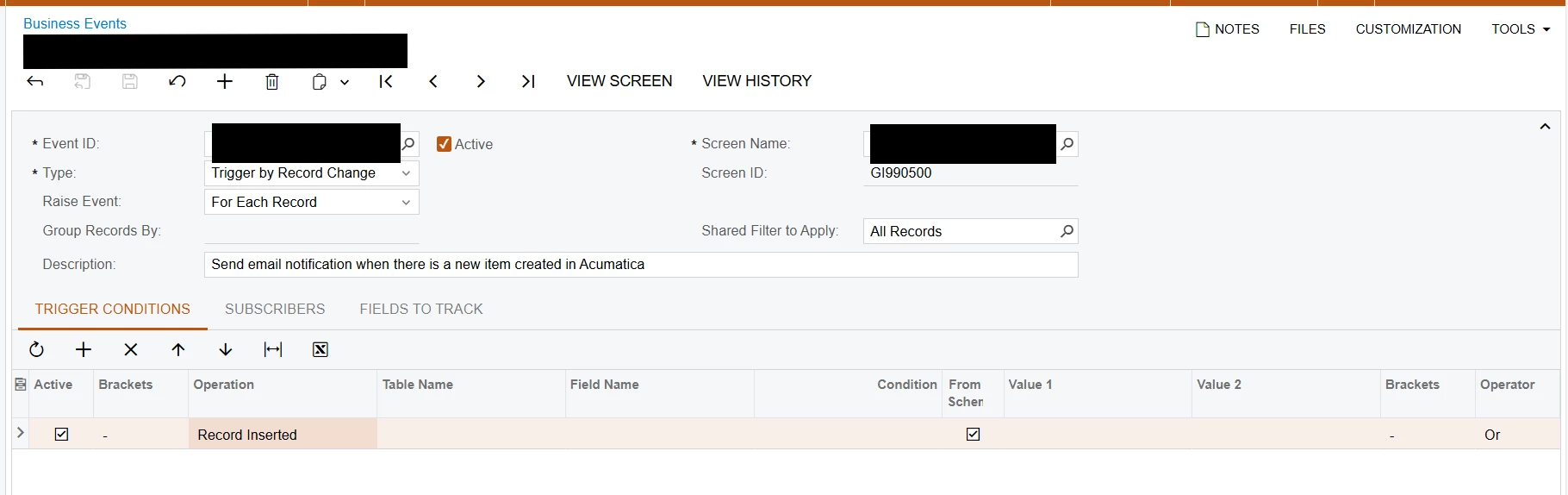Viewport: 1568px width, 495px height.
Task: Open Screen Name lookup magnifier
Action: point(1067,144)
